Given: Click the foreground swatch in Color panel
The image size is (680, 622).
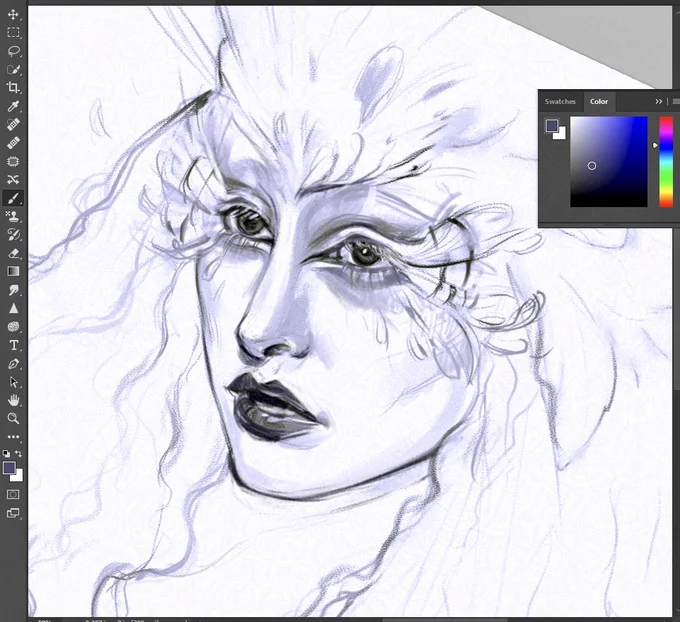Looking at the screenshot, I should (552, 126).
